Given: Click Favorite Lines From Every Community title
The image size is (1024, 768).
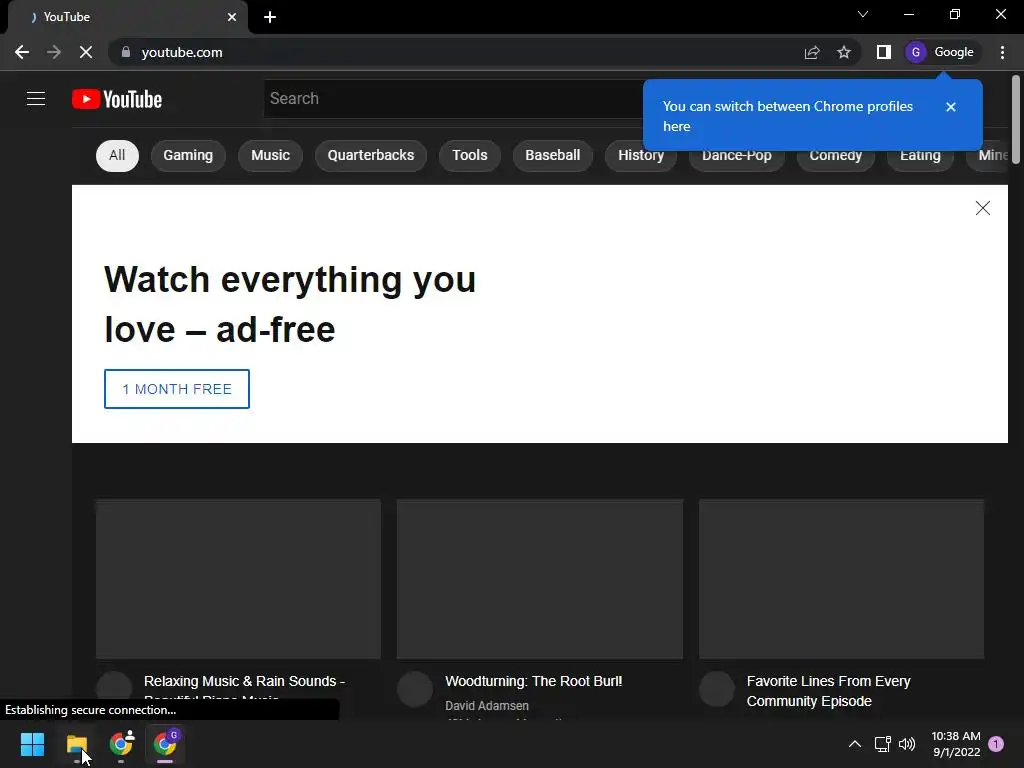Looking at the screenshot, I should [x=828, y=691].
